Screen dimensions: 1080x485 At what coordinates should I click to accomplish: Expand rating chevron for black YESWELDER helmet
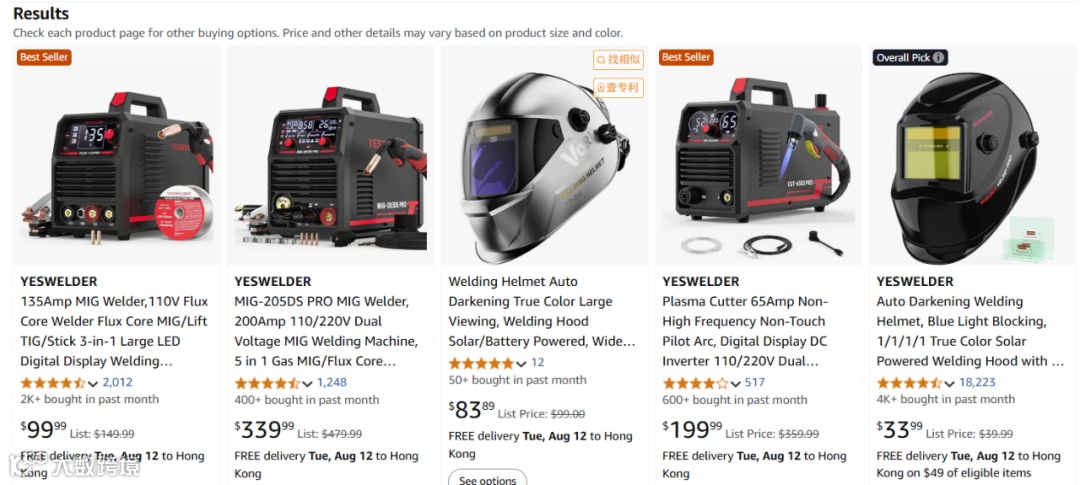click(x=950, y=384)
